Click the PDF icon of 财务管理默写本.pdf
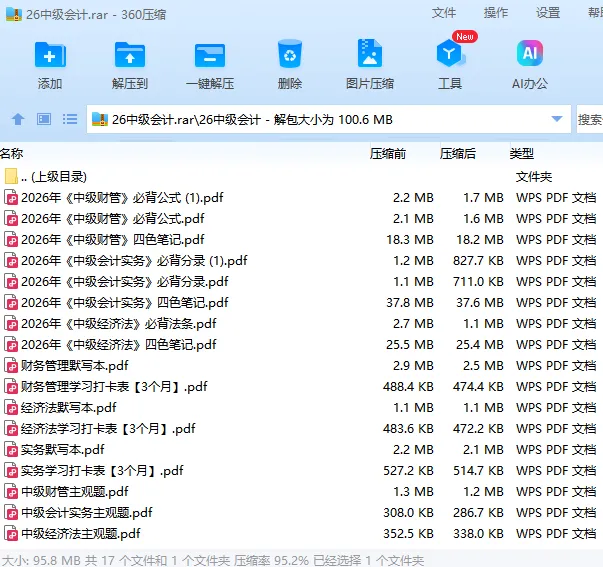The width and height of the screenshot is (603, 567). (12, 366)
